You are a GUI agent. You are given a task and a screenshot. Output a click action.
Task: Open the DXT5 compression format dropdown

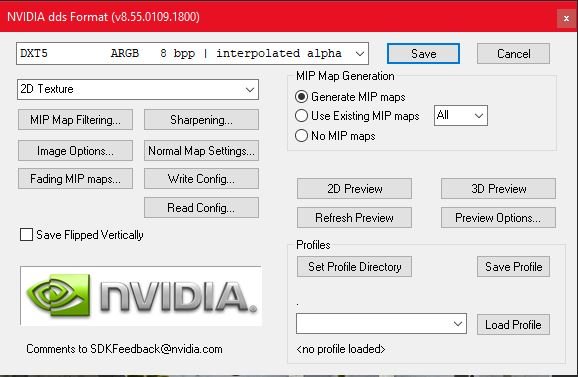tap(192, 54)
